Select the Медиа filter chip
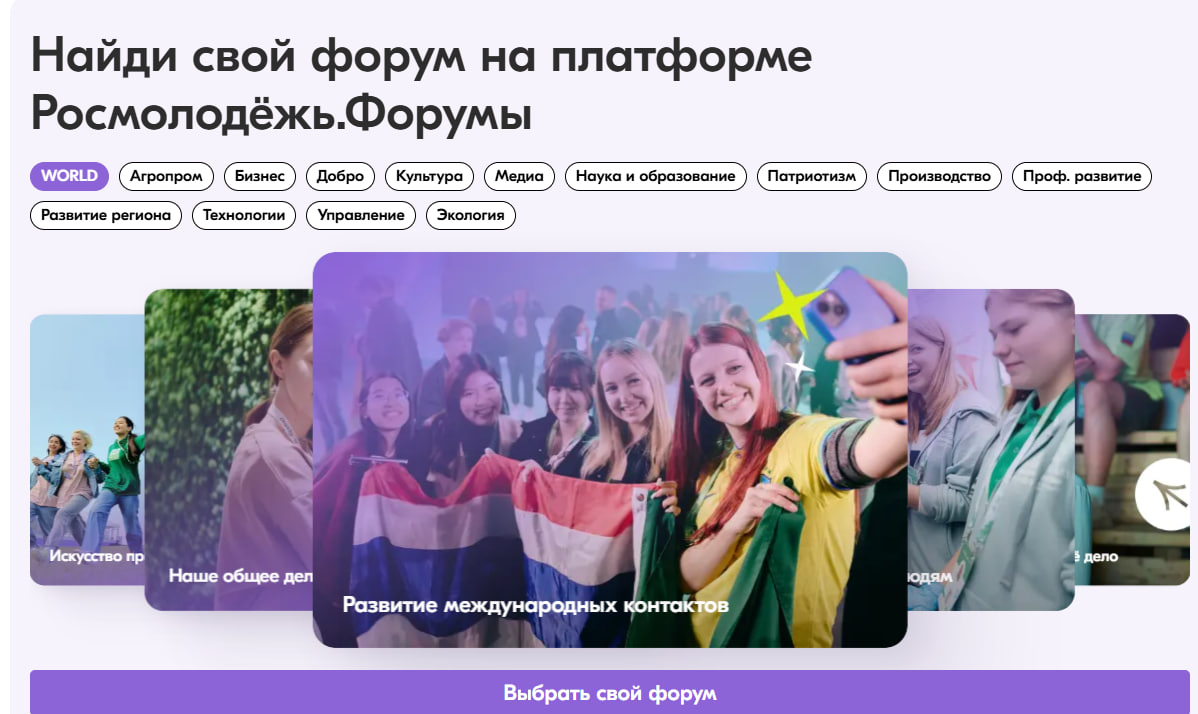Viewport: 1198px width, 714px height. click(x=519, y=176)
